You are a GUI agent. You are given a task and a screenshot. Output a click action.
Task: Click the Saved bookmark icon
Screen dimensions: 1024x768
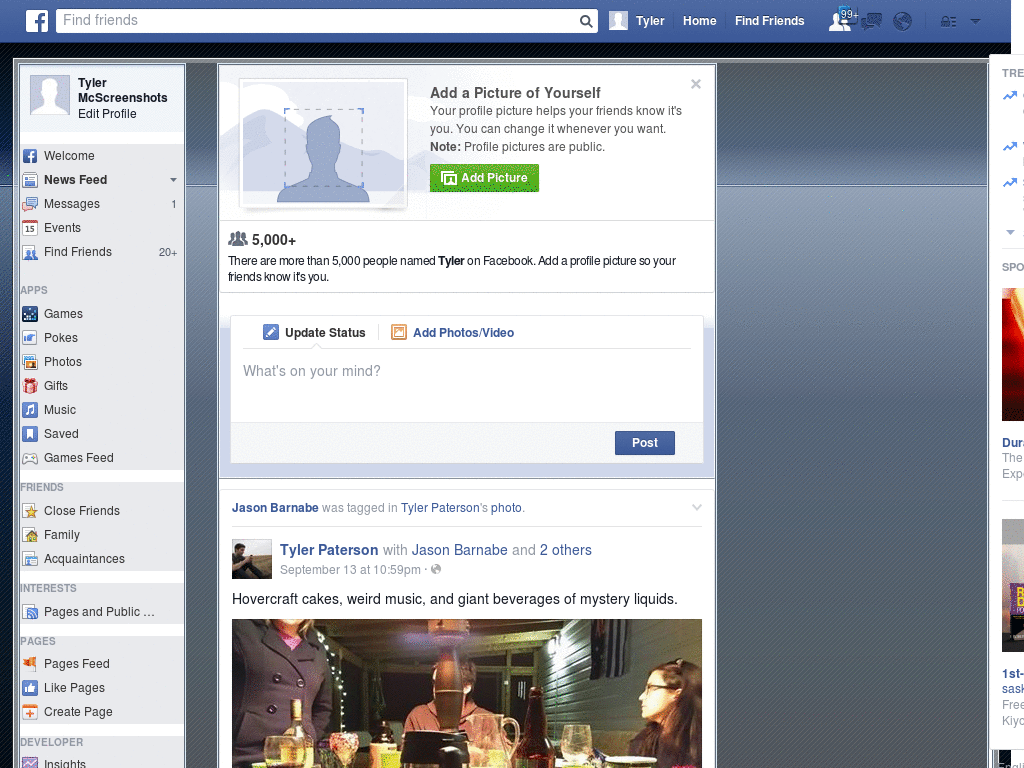30,434
